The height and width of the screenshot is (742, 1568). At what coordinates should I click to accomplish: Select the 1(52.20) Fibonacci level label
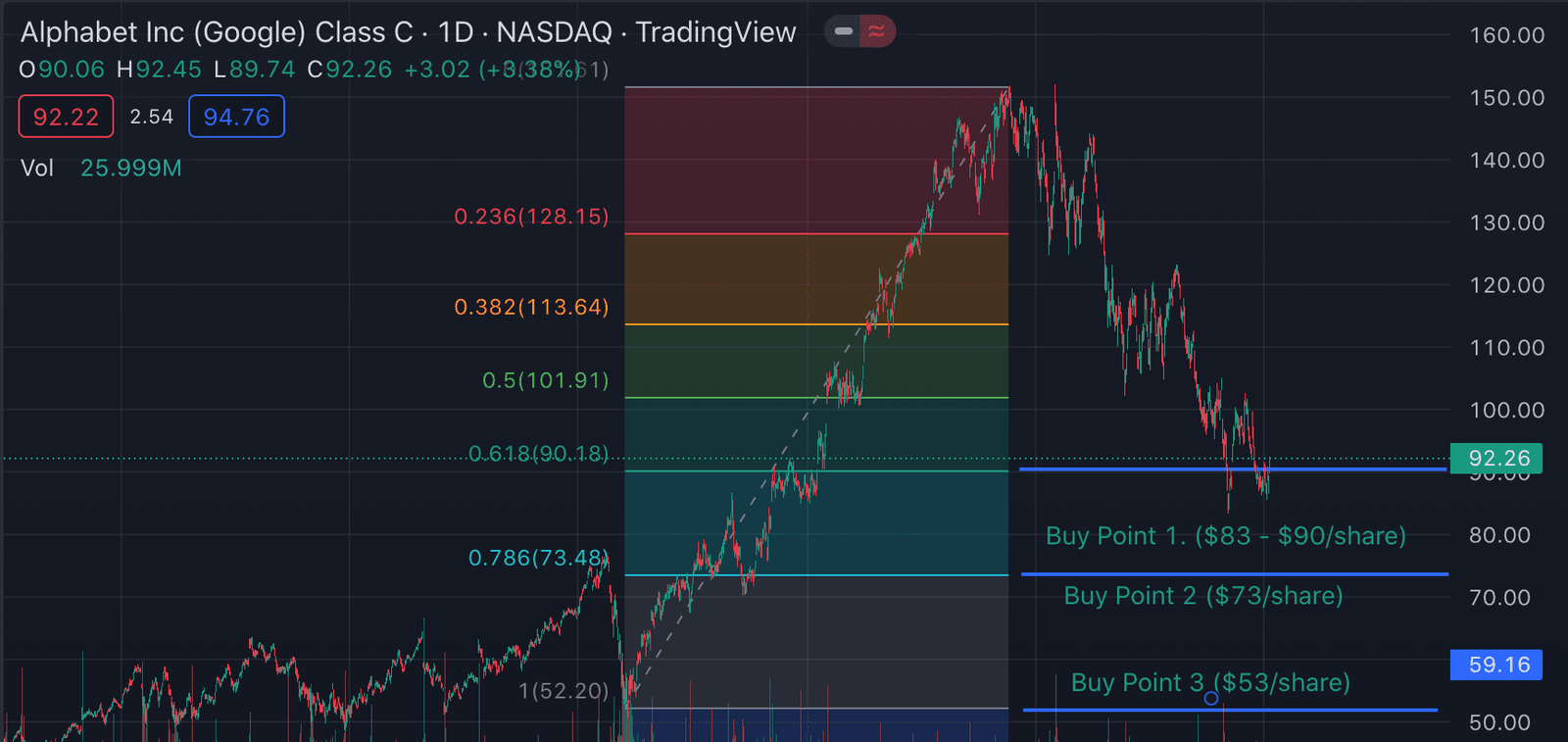tap(563, 690)
